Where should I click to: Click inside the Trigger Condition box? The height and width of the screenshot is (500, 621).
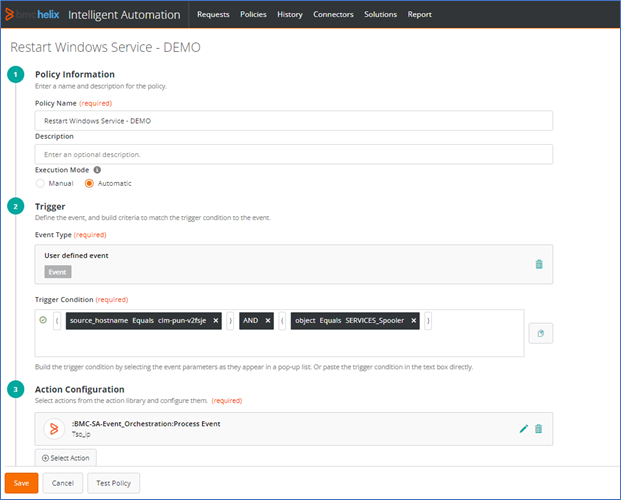[280, 333]
